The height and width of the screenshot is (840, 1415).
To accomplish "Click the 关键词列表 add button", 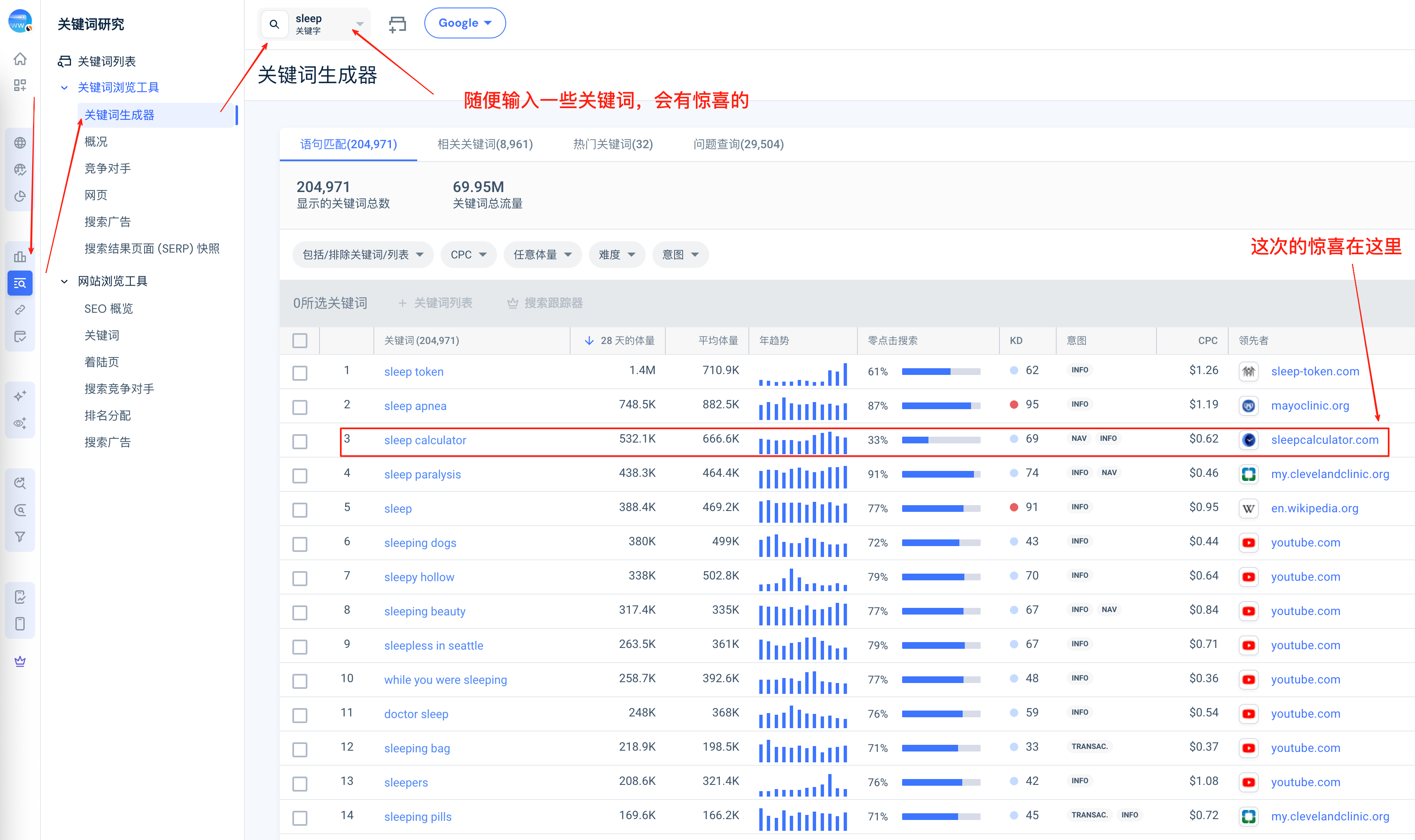I will (435, 303).
